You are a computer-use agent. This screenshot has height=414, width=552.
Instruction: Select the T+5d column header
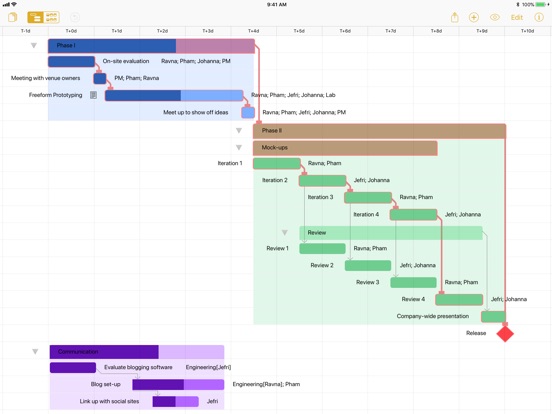(x=299, y=31)
